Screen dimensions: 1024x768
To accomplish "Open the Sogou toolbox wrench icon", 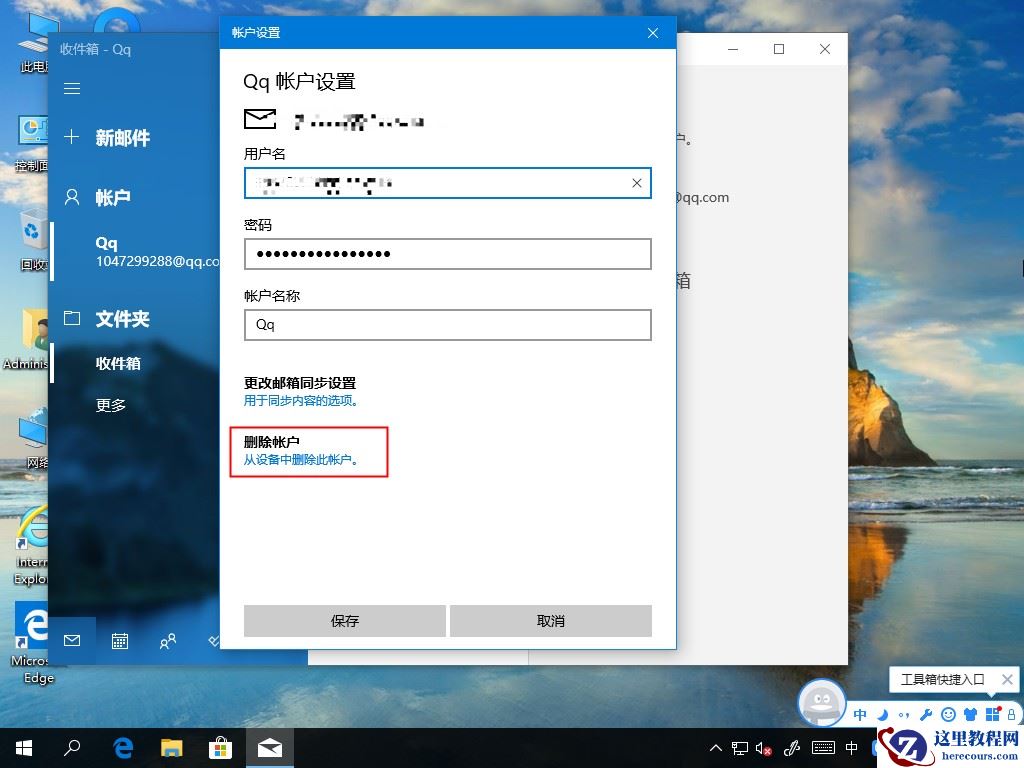I will pos(925,714).
